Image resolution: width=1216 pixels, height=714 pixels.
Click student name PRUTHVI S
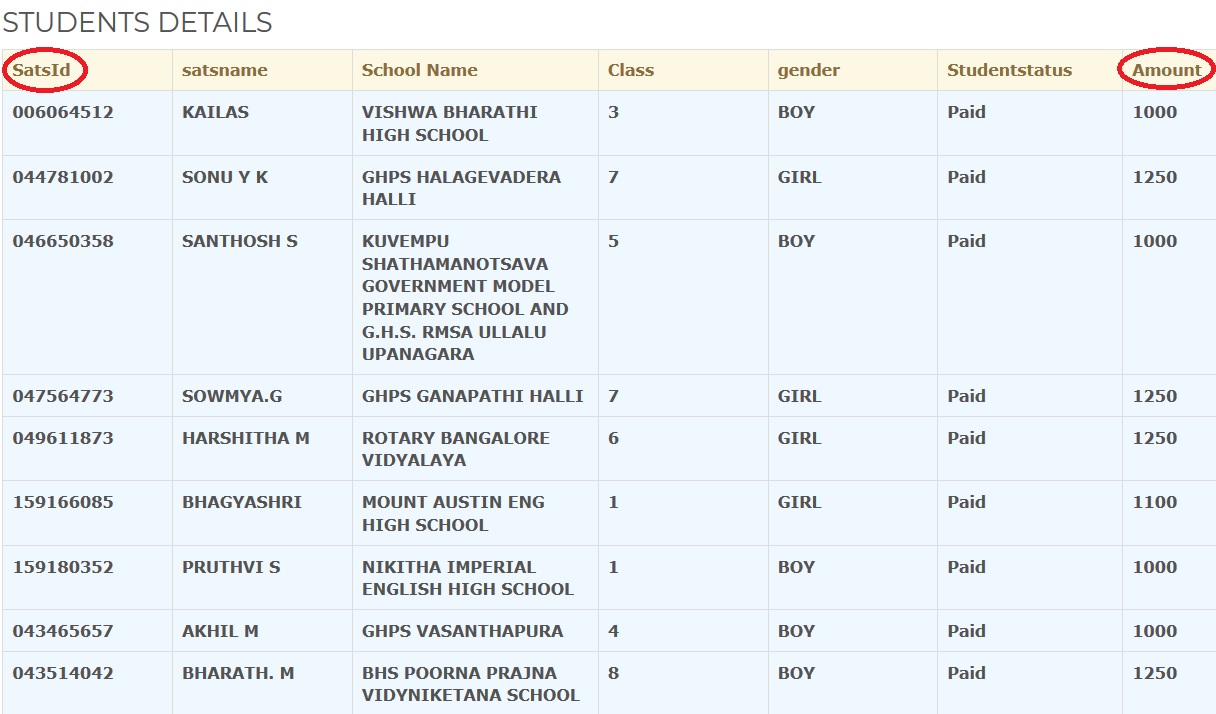231,567
